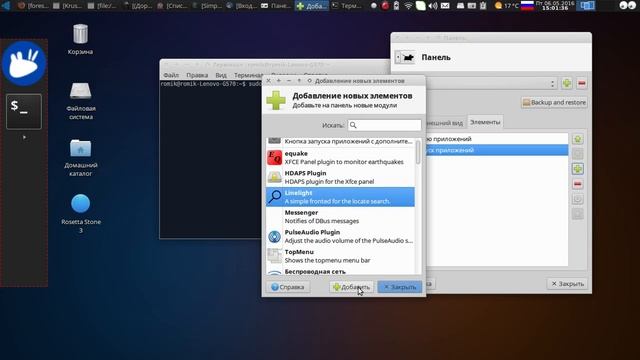Switch to Доба... window in the taskbar
This screenshot has height=360, width=640.
(311, 6)
